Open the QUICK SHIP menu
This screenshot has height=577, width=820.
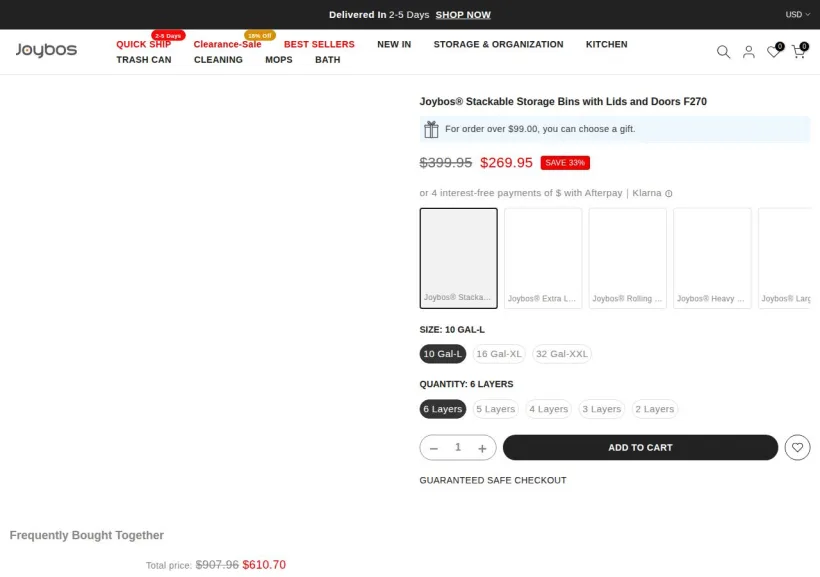pos(143,44)
